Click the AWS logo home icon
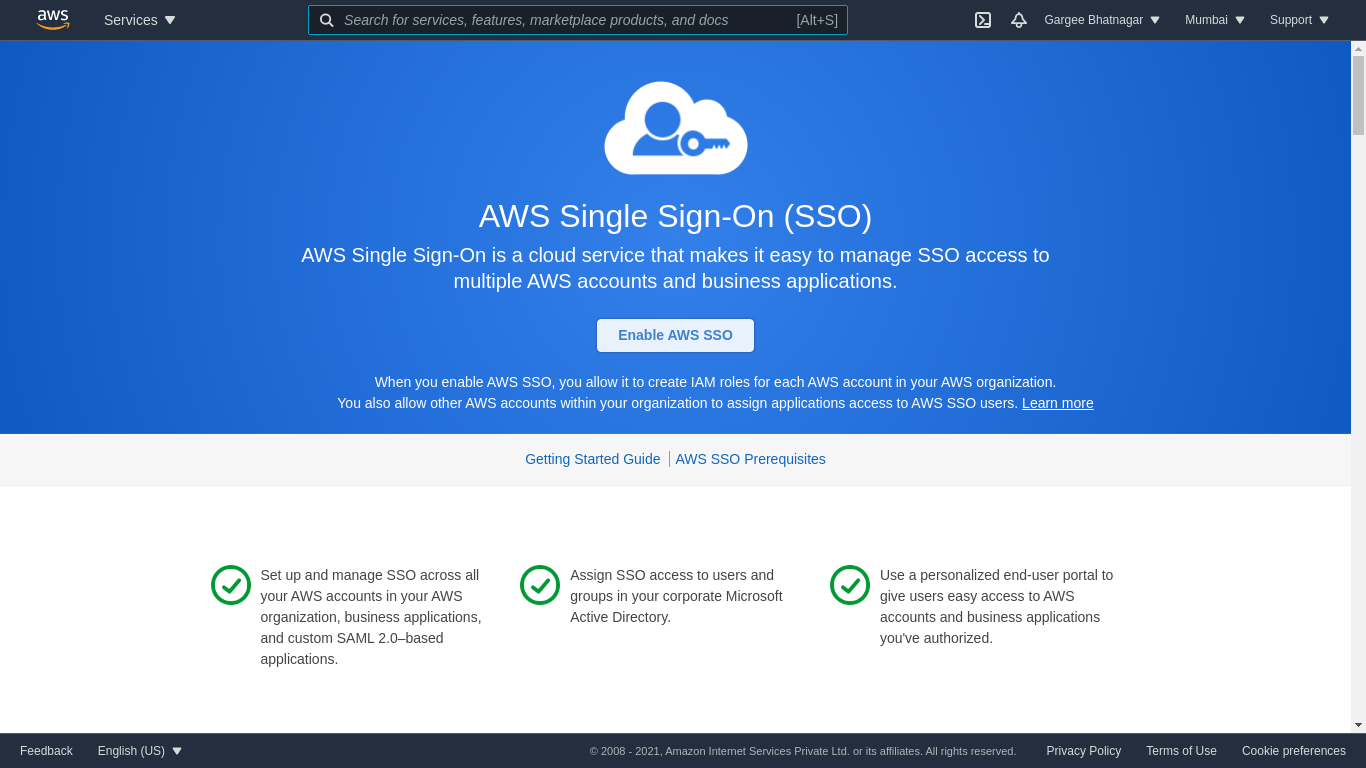The width and height of the screenshot is (1366, 768). click(53, 20)
